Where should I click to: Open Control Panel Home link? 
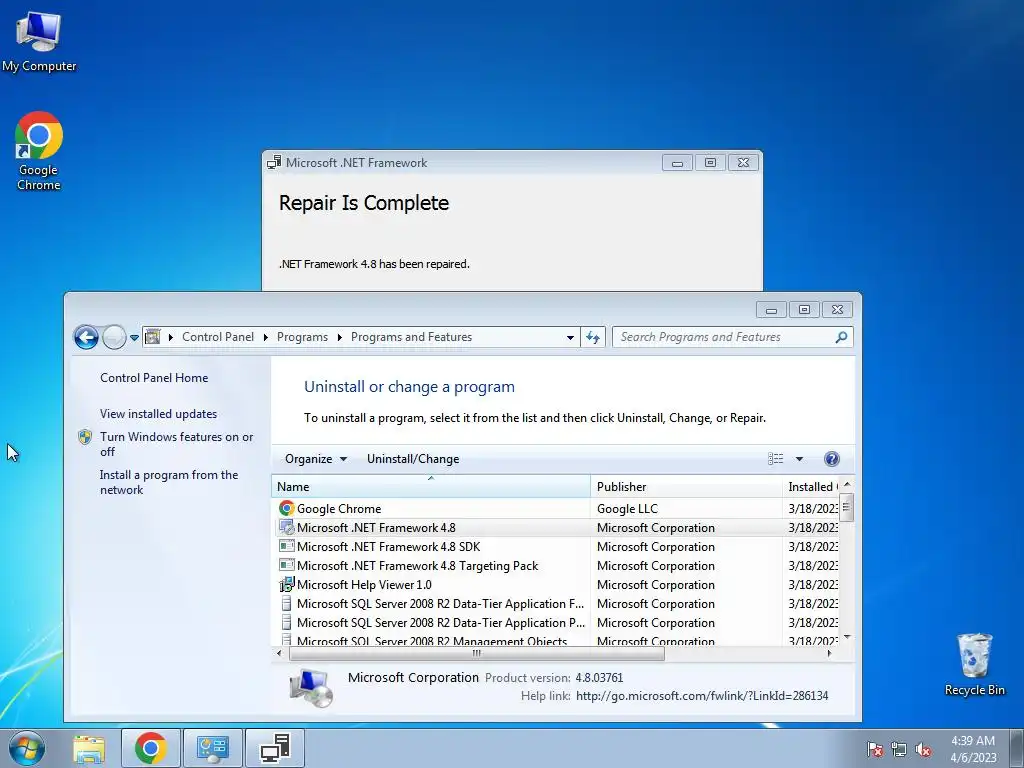point(154,377)
